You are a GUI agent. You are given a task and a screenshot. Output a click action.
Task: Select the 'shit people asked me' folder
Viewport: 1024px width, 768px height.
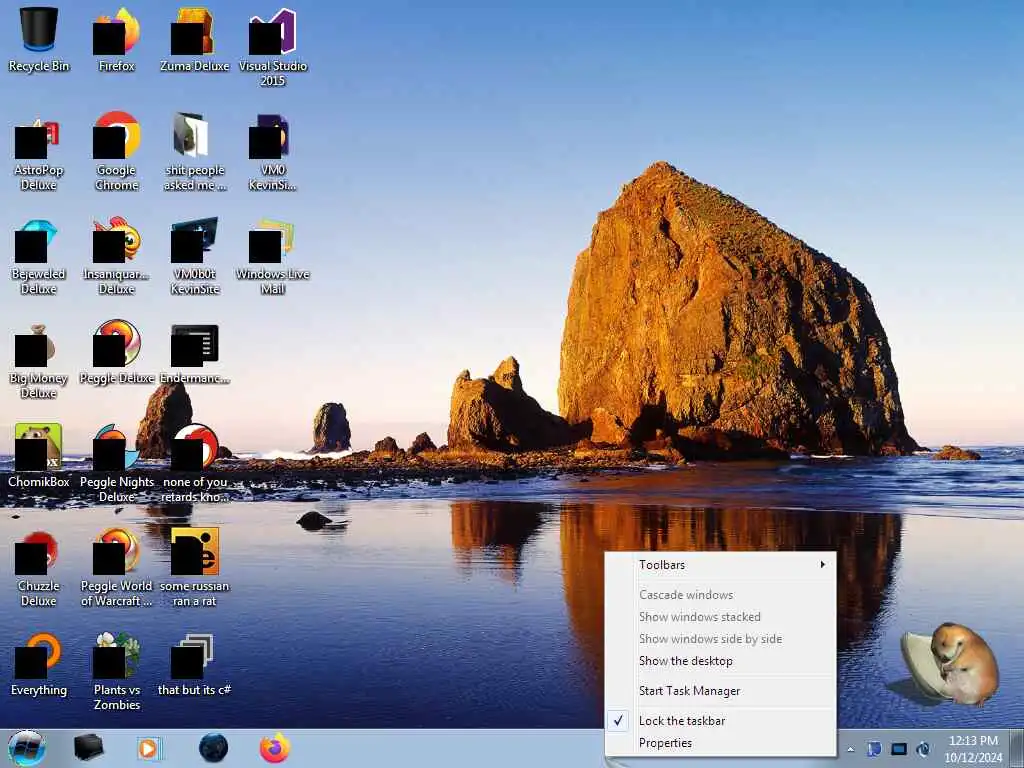(x=195, y=152)
